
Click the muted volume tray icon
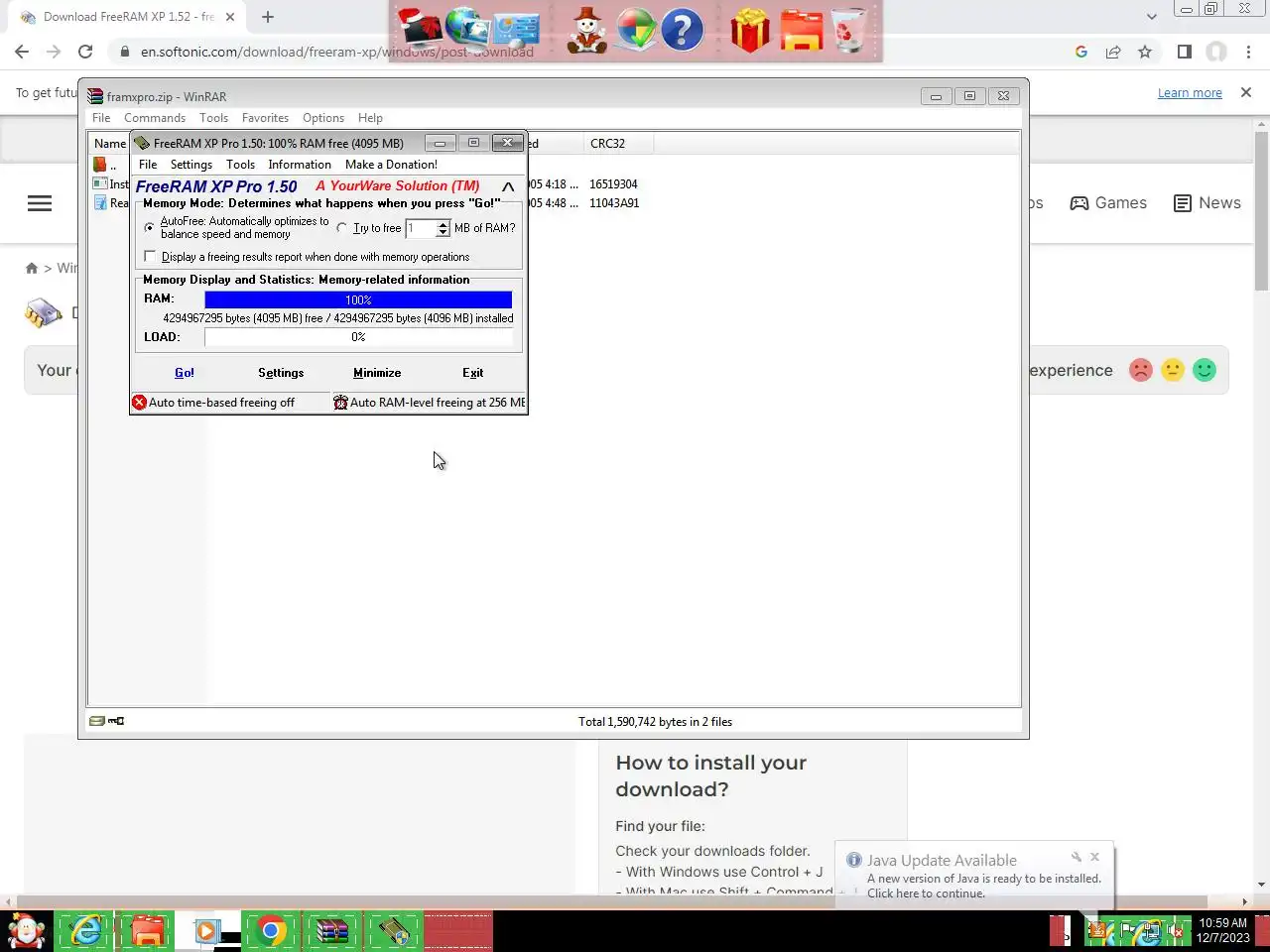(x=1177, y=931)
